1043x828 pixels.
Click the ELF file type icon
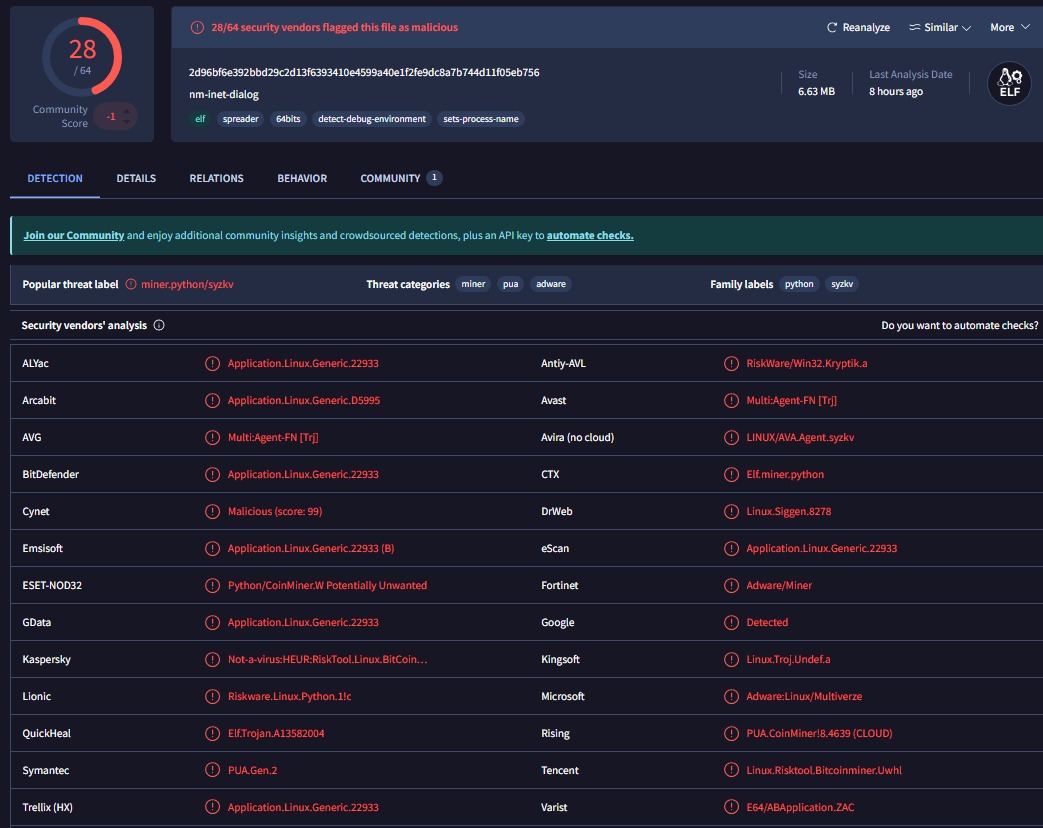[x=1009, y=83]
